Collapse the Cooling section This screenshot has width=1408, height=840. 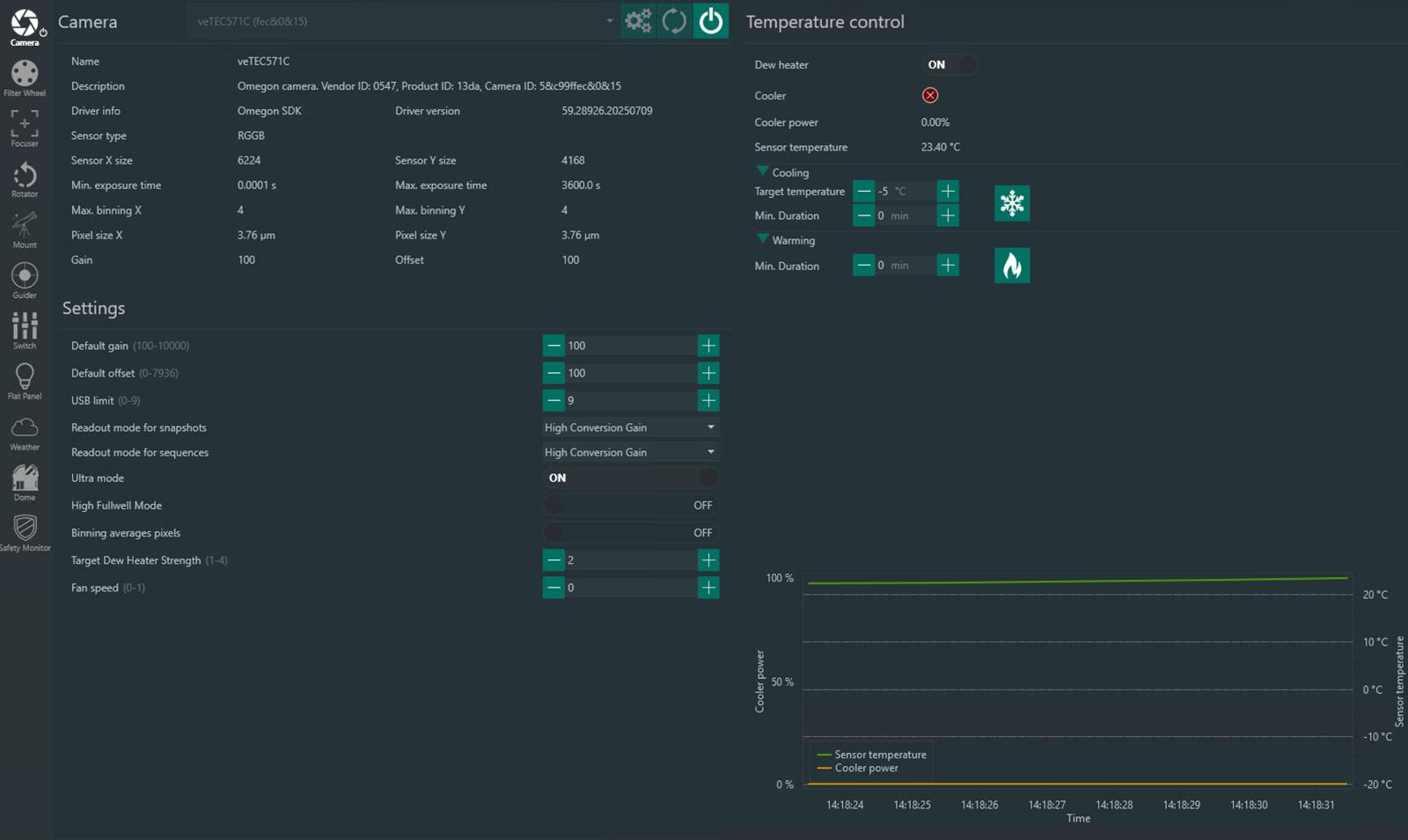pos(763,172)
